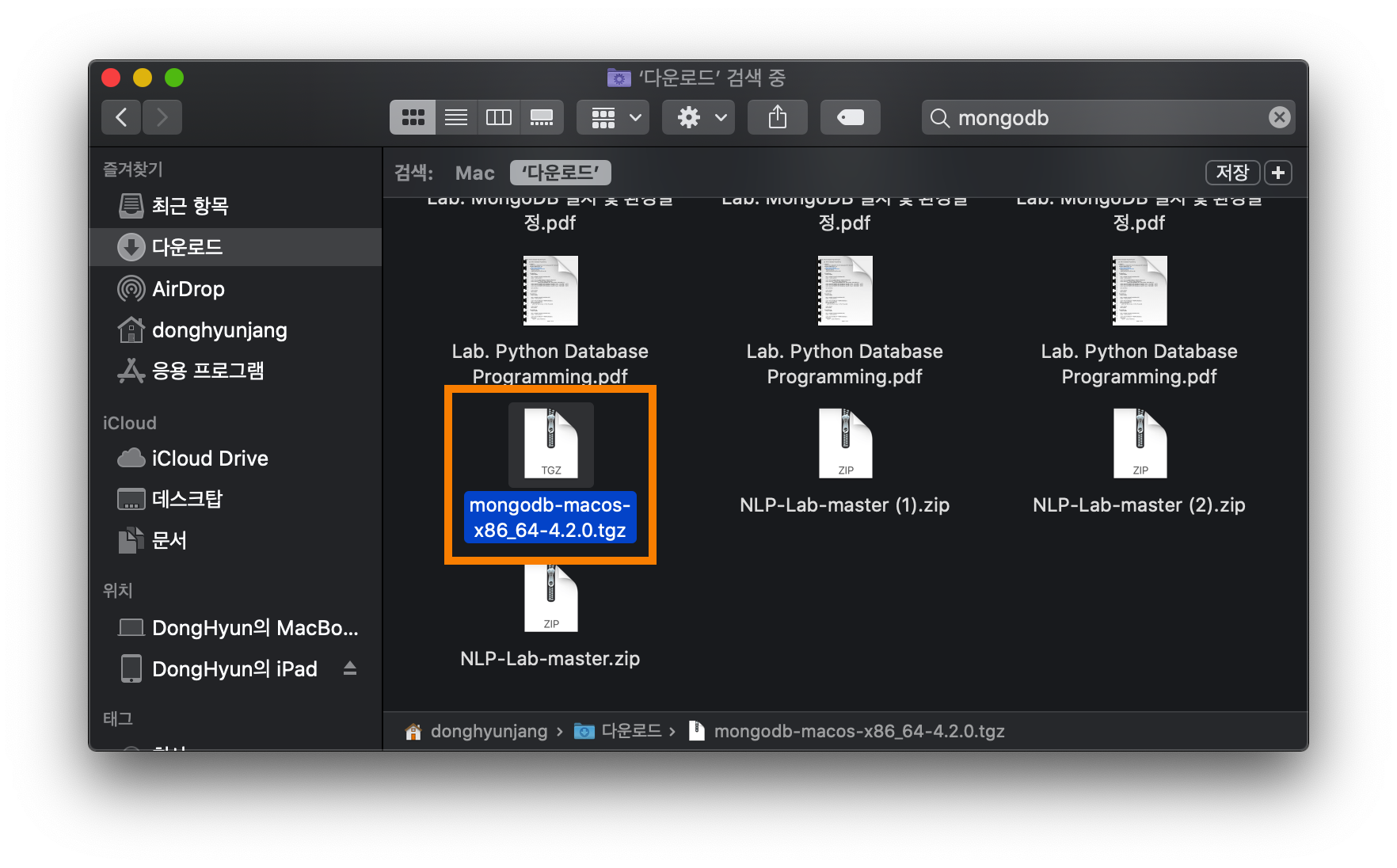Click mongodb-macos-x86_64-4.2.0.tgz in the path bar
The width and height of the screenshot is (1397, 868).
tap(859, 731)
